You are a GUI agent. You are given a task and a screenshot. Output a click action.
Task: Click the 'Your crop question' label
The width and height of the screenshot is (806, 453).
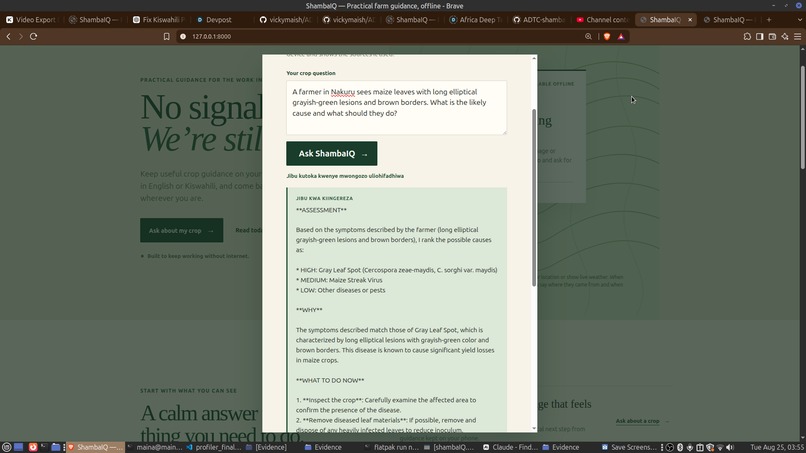311,73
